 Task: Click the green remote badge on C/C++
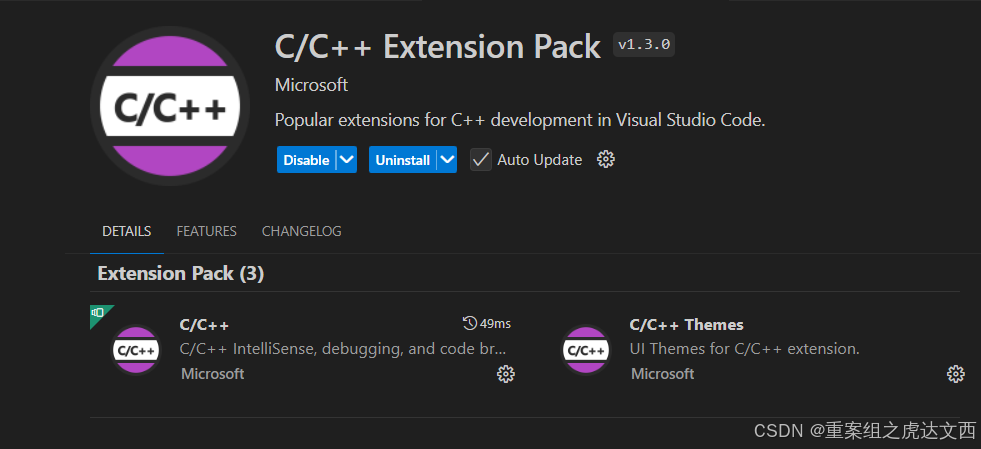click(x=98, y=312)
